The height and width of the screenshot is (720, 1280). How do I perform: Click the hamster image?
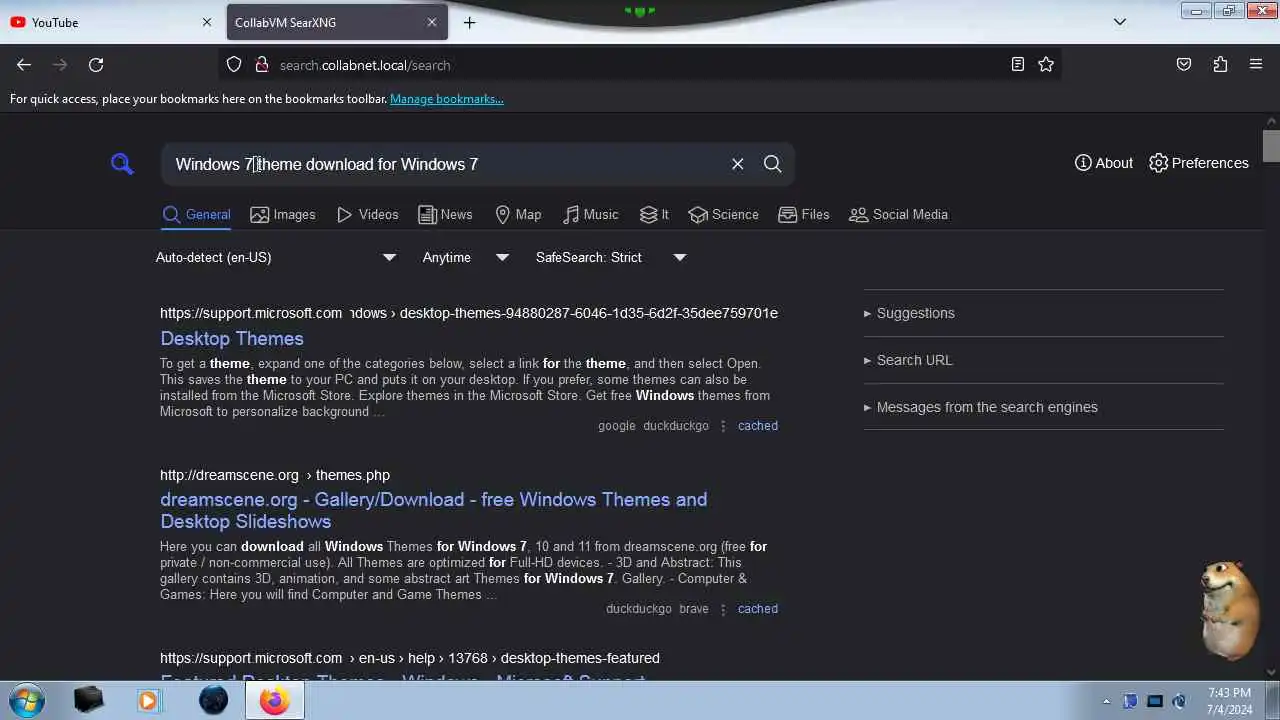[1229, 609]
